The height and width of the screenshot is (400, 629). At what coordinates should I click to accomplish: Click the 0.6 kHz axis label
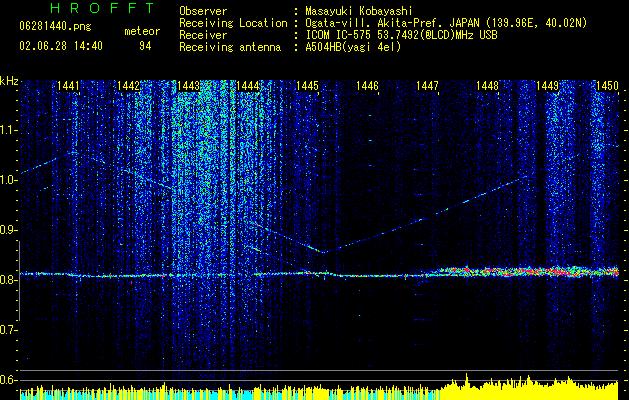tap(8, 380)
